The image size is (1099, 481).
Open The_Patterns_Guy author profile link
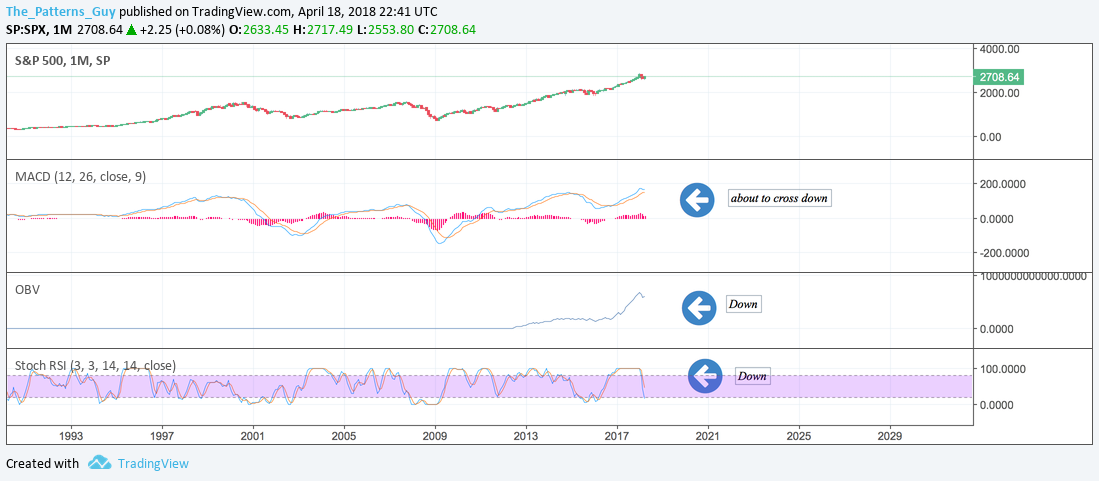61,12
